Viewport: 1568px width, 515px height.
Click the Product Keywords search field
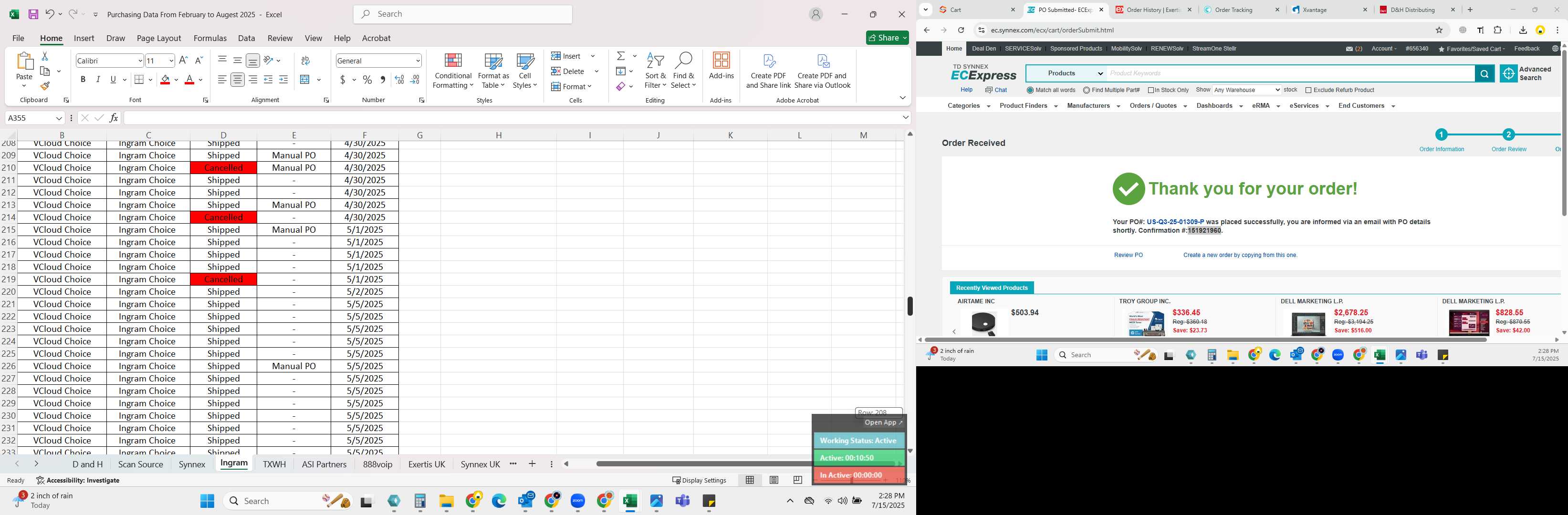pyautogui.click(x=1290, y=73)
